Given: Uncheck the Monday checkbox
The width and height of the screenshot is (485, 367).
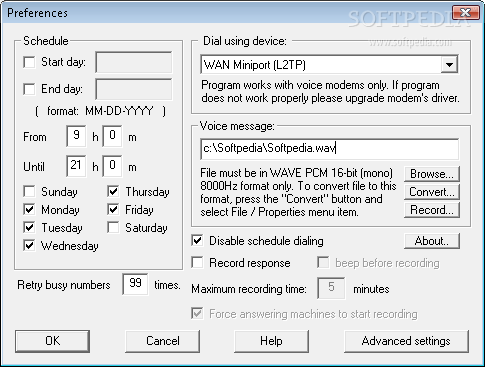Looking at the screenshot, I should tap(29, 210).
